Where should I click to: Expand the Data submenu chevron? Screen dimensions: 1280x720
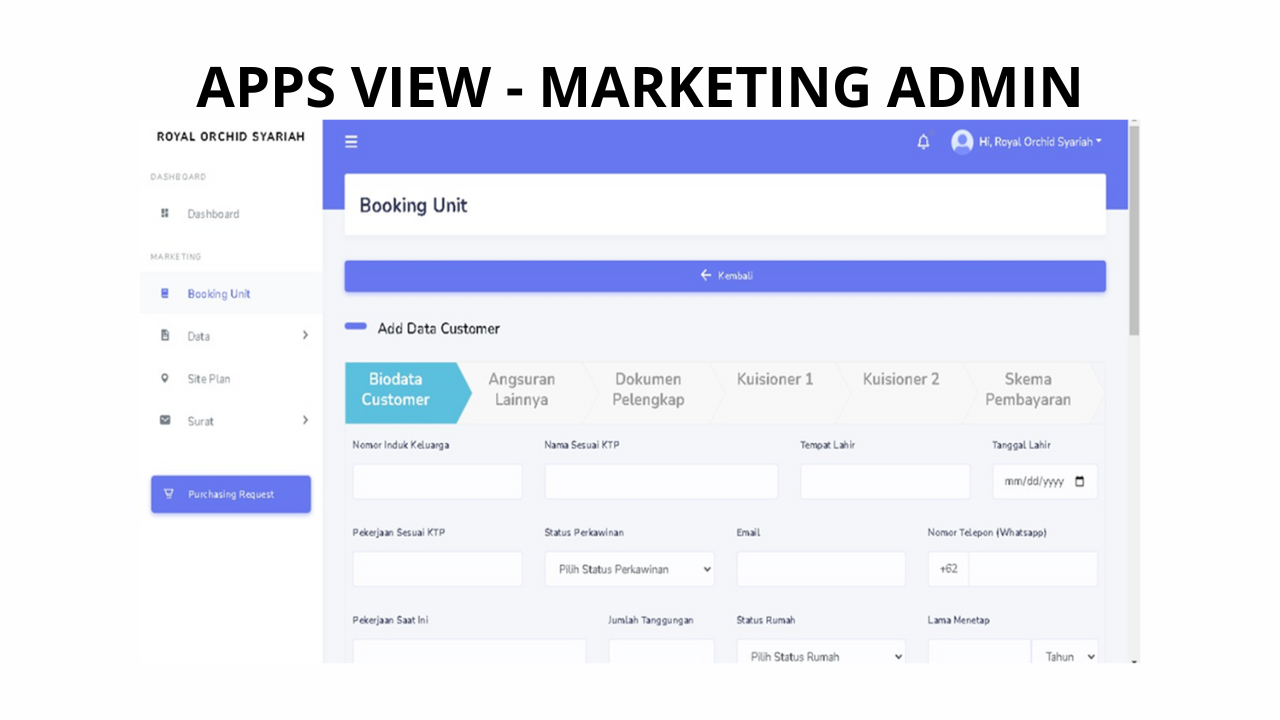[x=305, y=336]
